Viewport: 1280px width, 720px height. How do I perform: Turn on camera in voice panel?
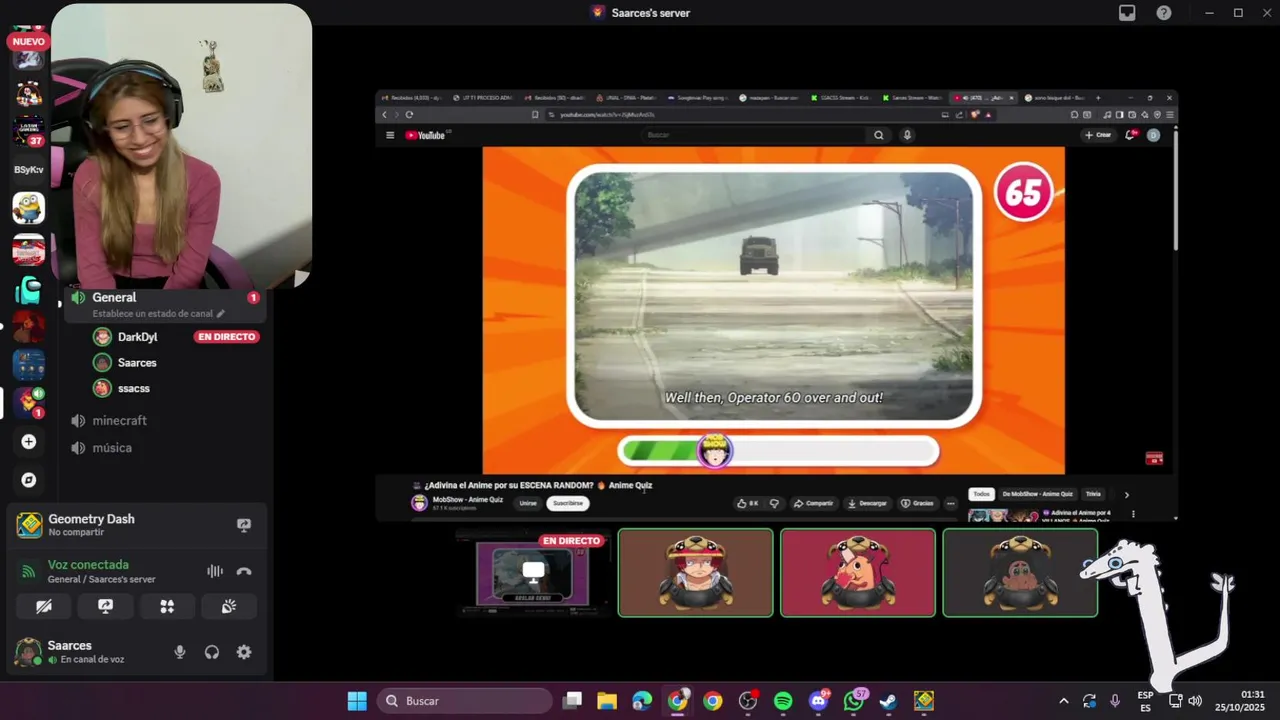click(44, 606)
